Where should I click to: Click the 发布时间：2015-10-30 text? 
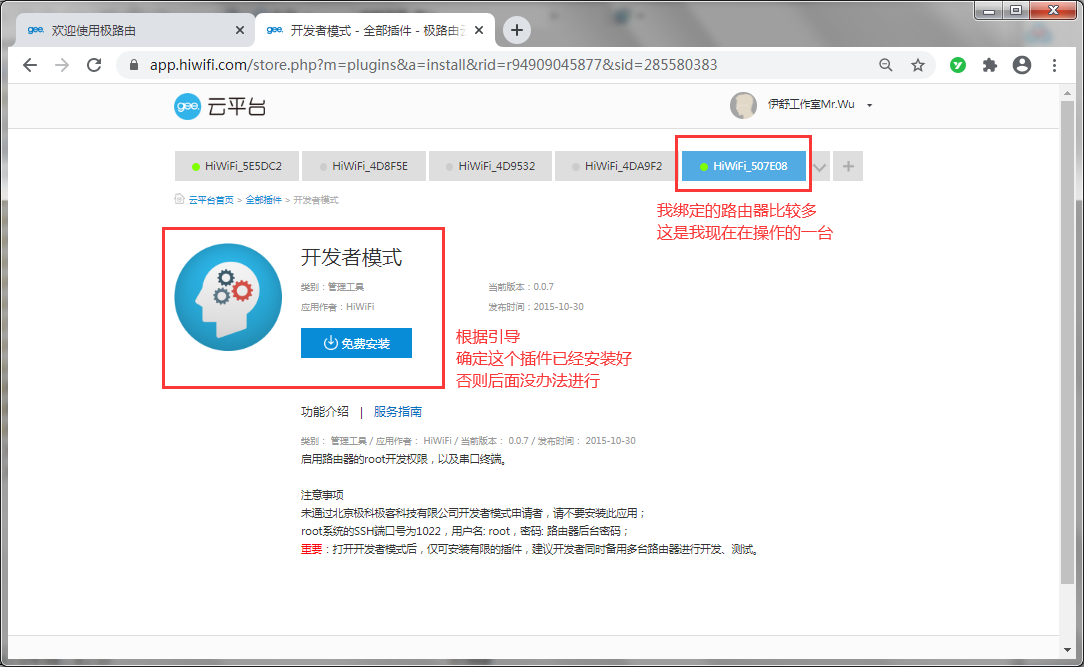536,307
